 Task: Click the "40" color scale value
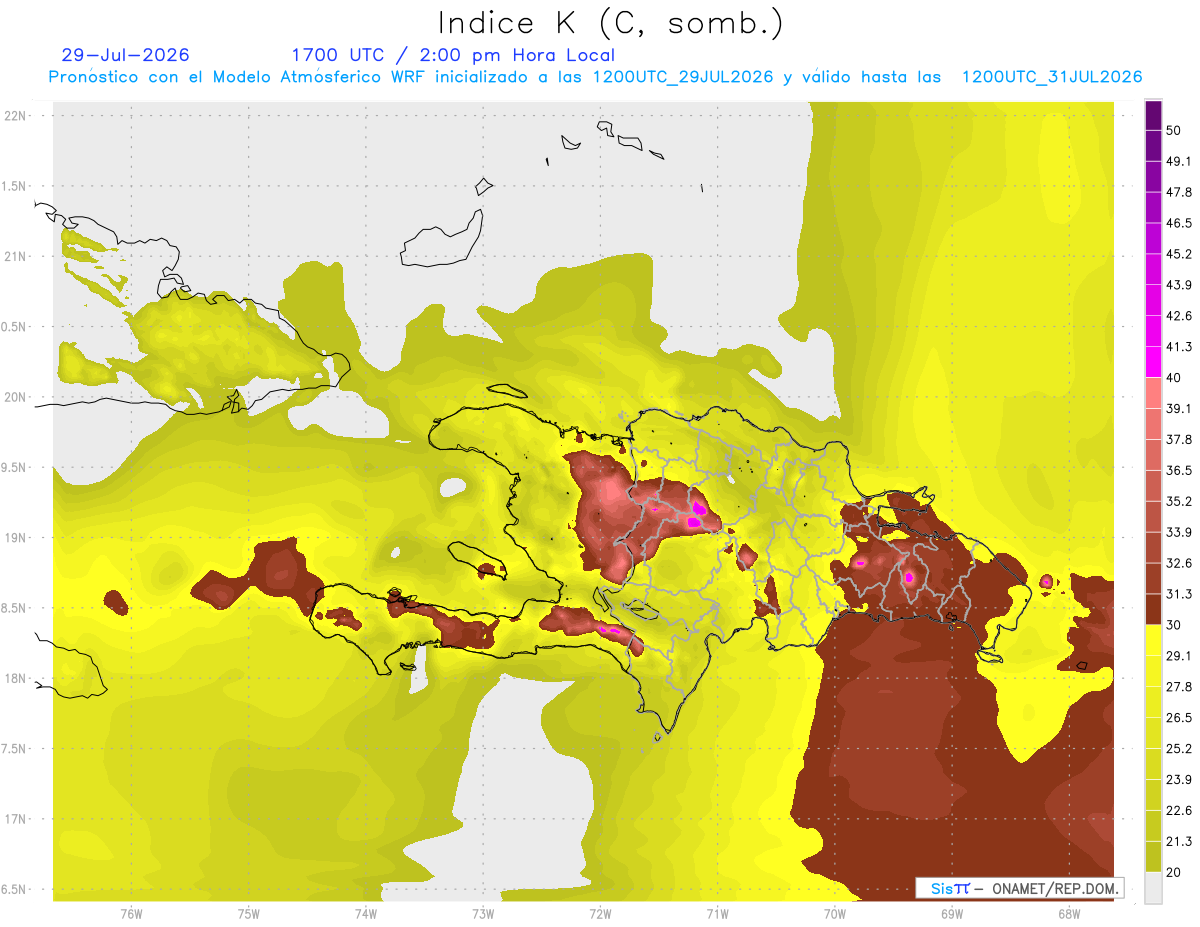[1173, 378]
